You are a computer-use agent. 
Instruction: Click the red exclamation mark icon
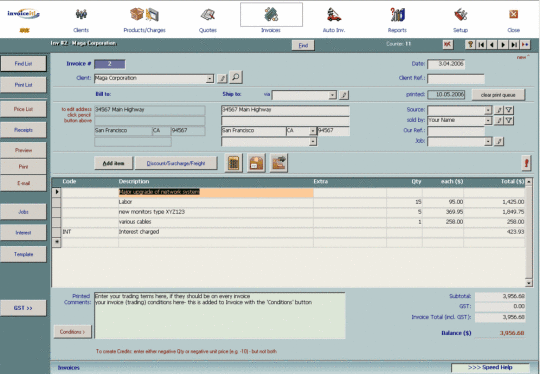tap(526, 163)
